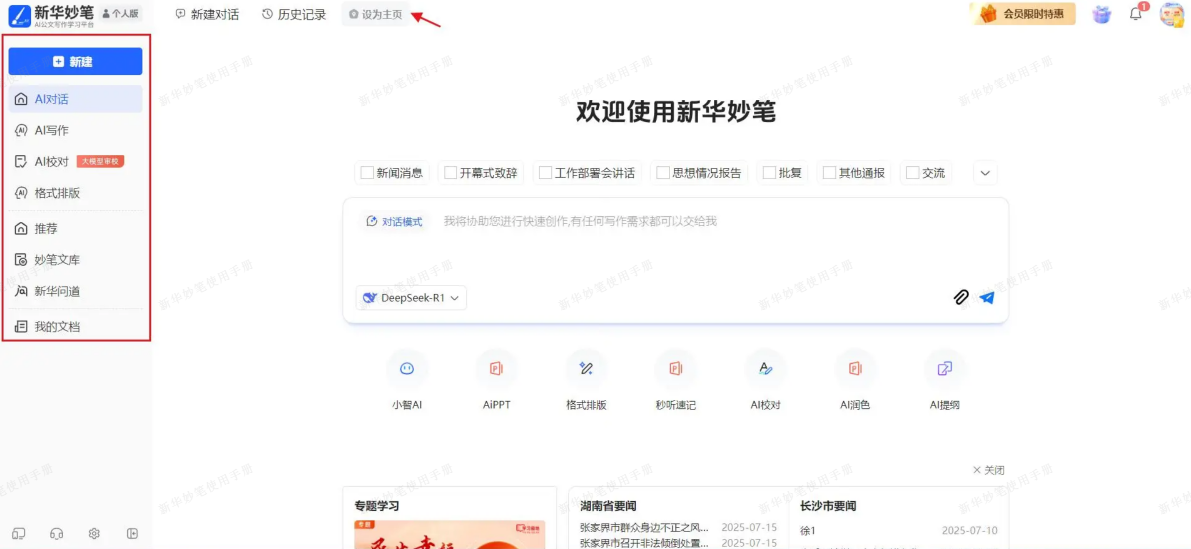
Task: Open the AI校对 shortcut icon
Action: [766, 369]
